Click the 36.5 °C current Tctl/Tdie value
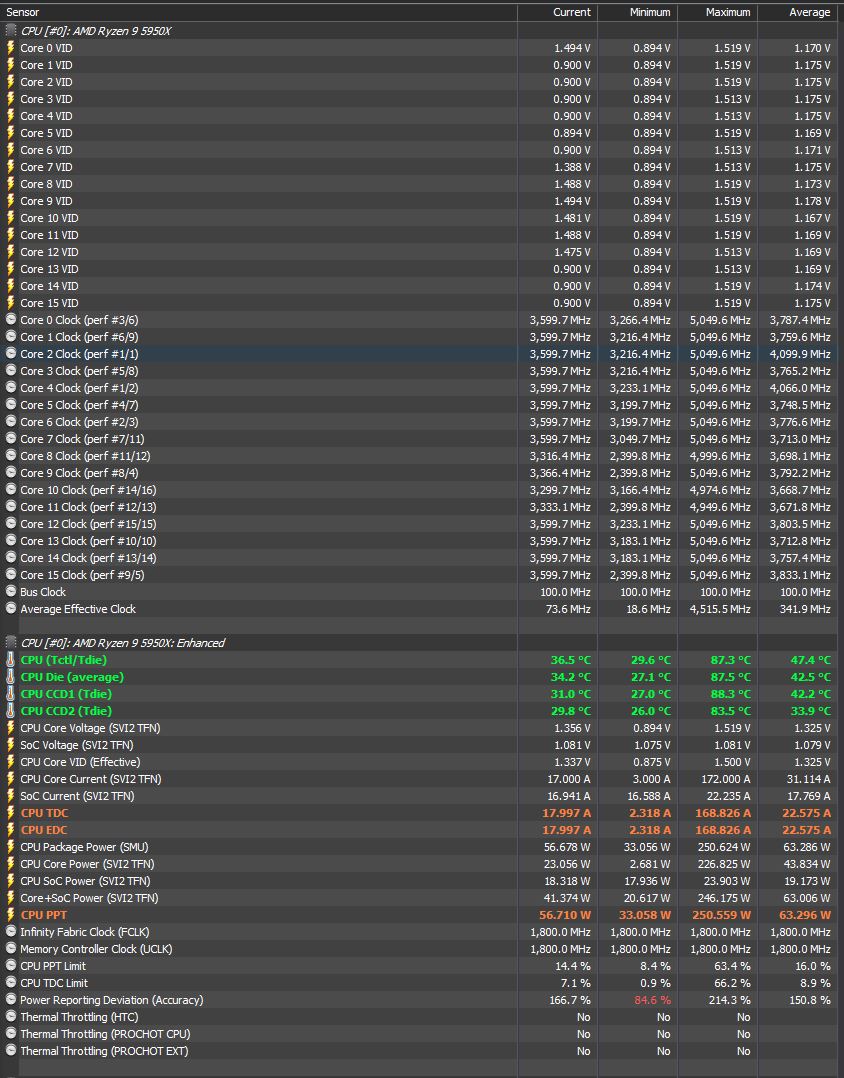 570,660
